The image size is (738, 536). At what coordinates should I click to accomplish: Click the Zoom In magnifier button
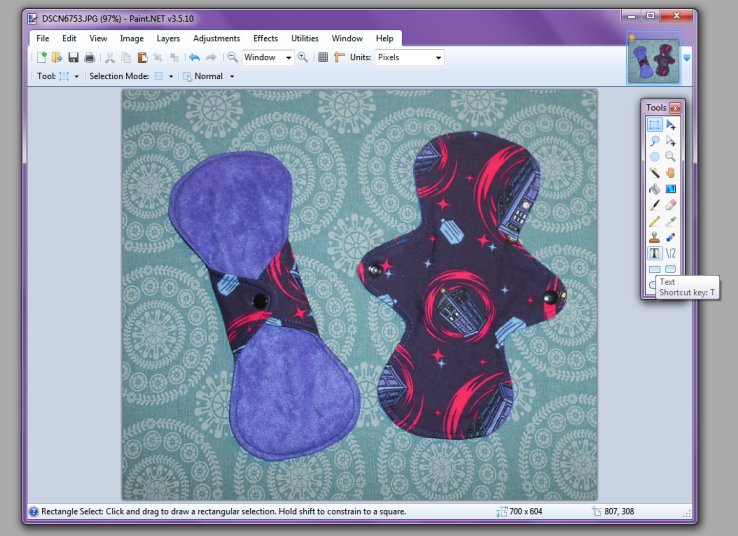point(303,58)
